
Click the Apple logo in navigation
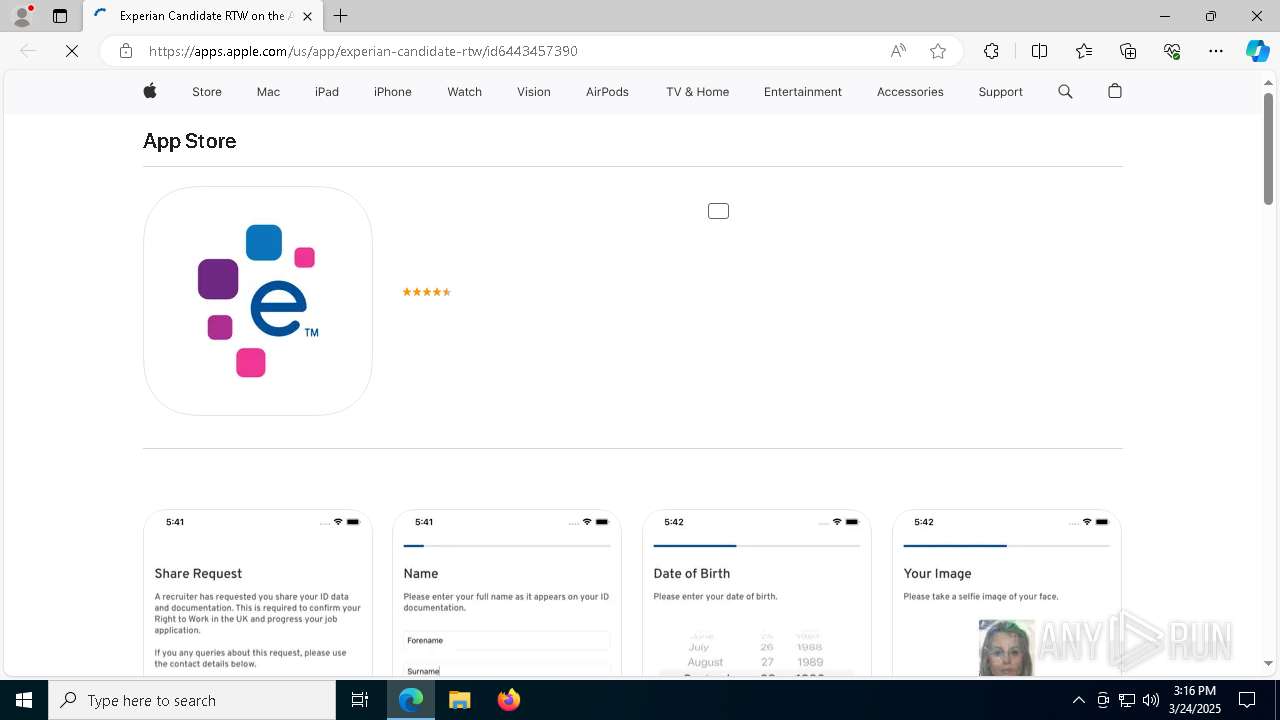click(x=150, y=91)
